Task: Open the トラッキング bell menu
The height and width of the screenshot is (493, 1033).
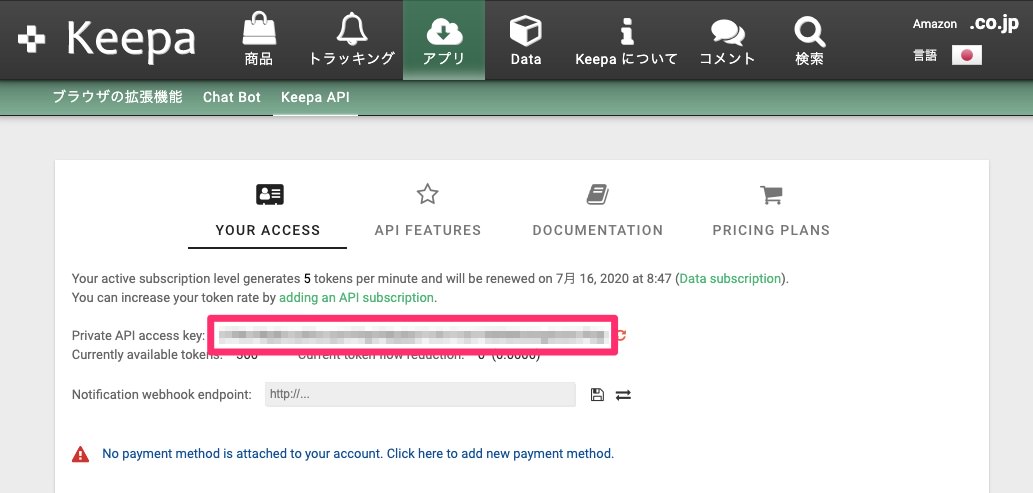Action: 352,40
